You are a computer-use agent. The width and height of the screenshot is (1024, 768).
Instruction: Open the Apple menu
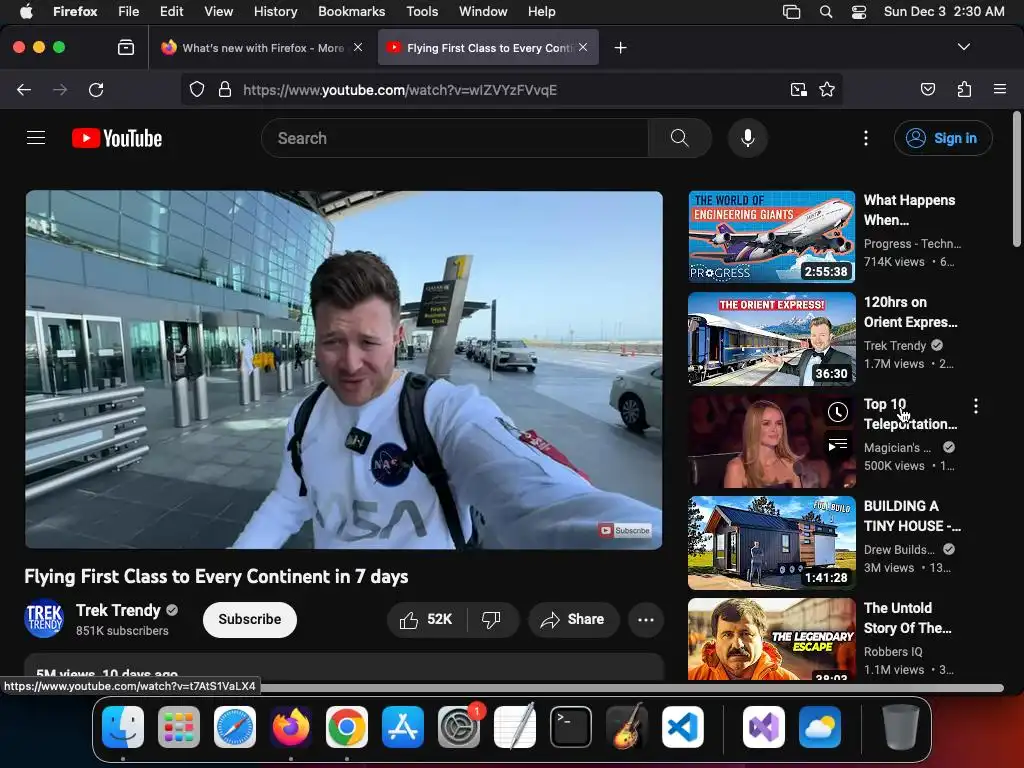point(26,12)
